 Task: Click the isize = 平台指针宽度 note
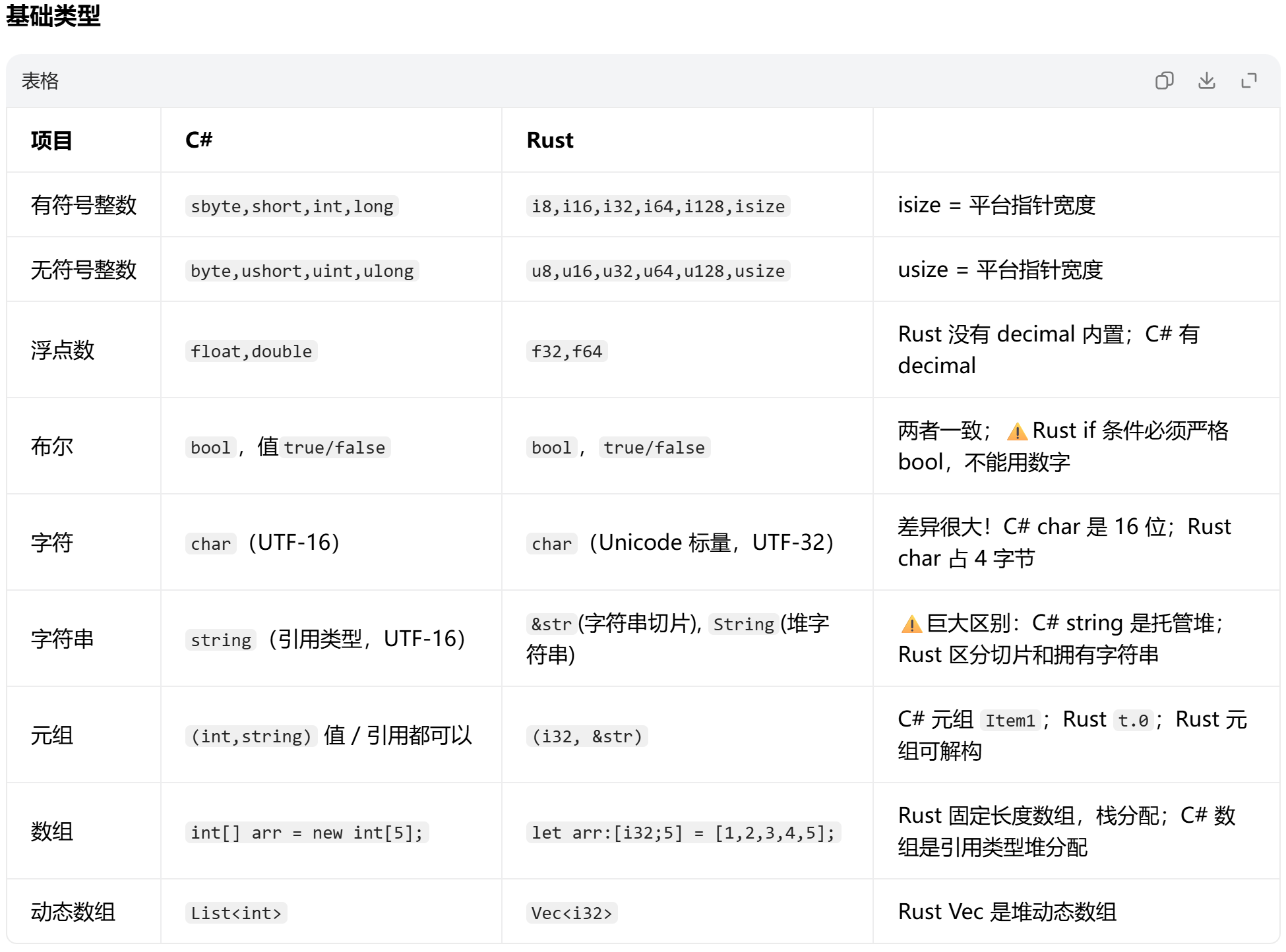point(996,205)
